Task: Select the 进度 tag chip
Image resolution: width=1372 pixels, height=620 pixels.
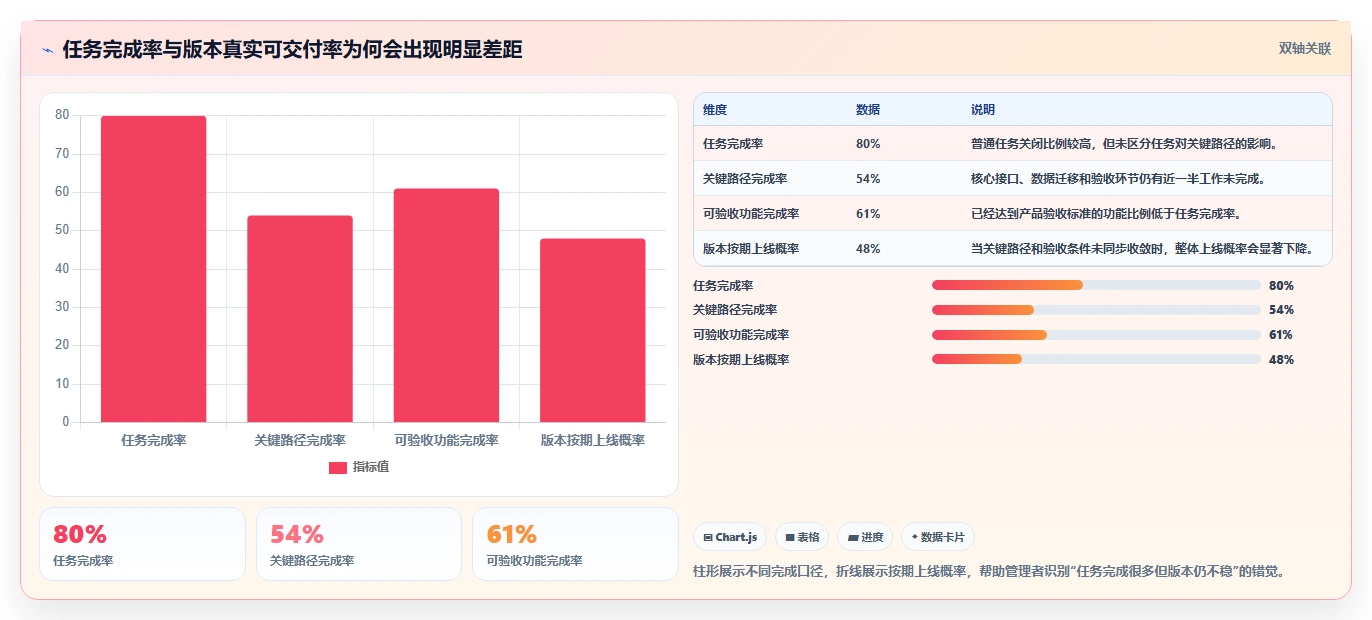Action: coord(865,537)
